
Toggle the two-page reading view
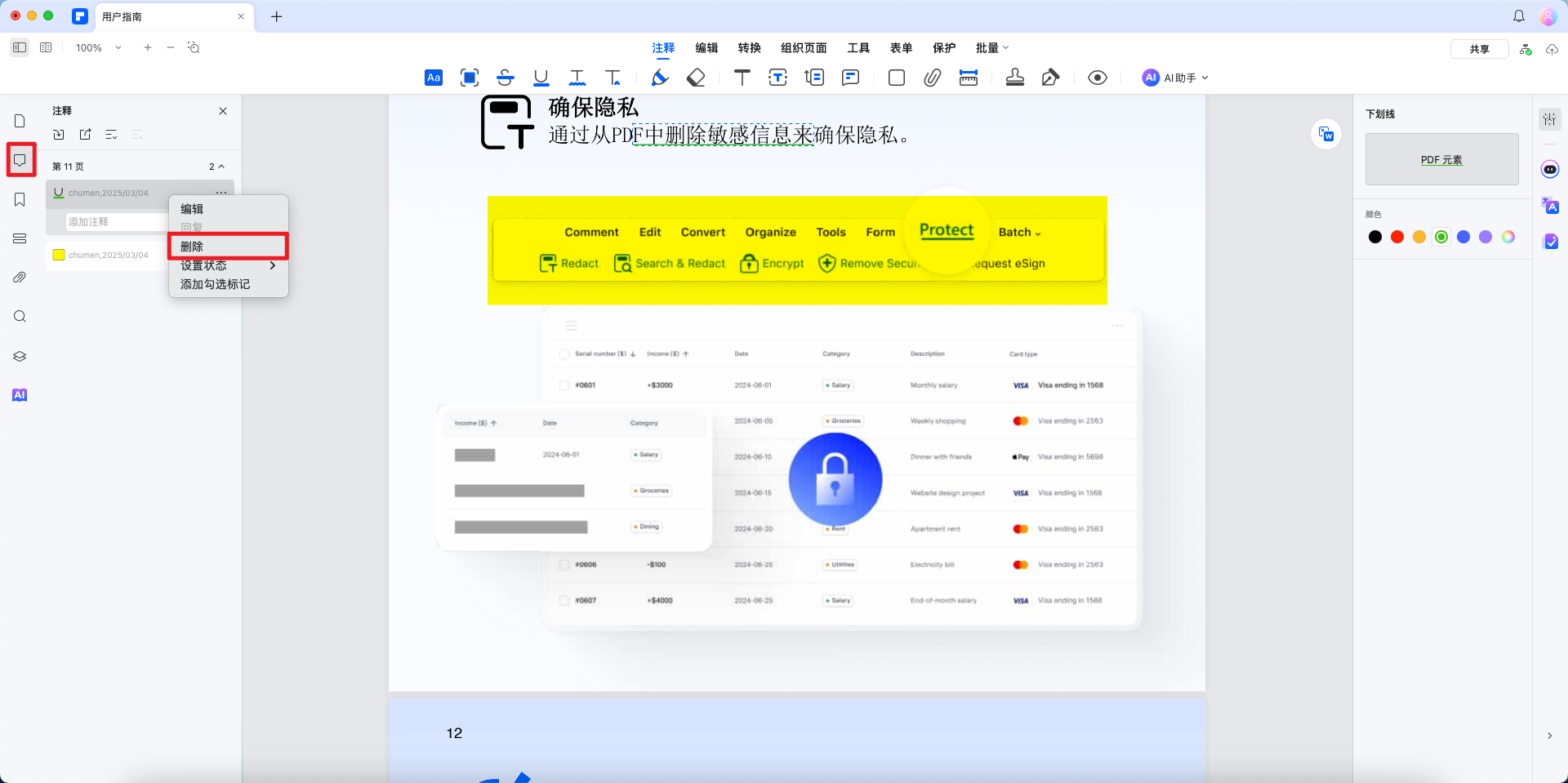click(46, 47)
